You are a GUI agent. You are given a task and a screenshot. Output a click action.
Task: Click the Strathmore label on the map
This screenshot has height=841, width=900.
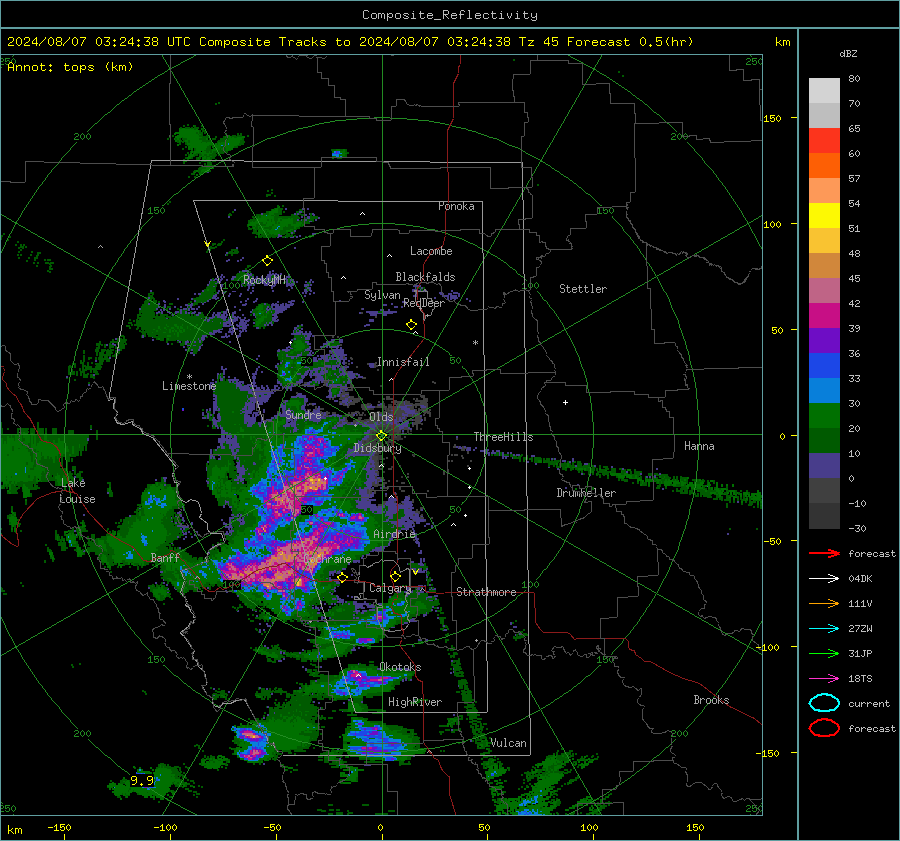(486, 592)
